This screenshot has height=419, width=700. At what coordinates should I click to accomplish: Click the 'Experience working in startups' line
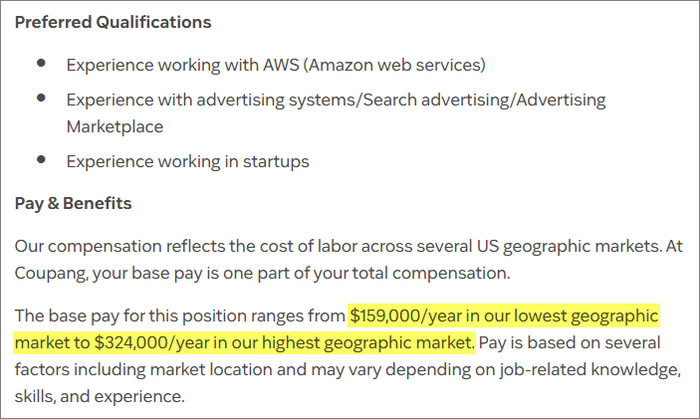pos(188,162)
